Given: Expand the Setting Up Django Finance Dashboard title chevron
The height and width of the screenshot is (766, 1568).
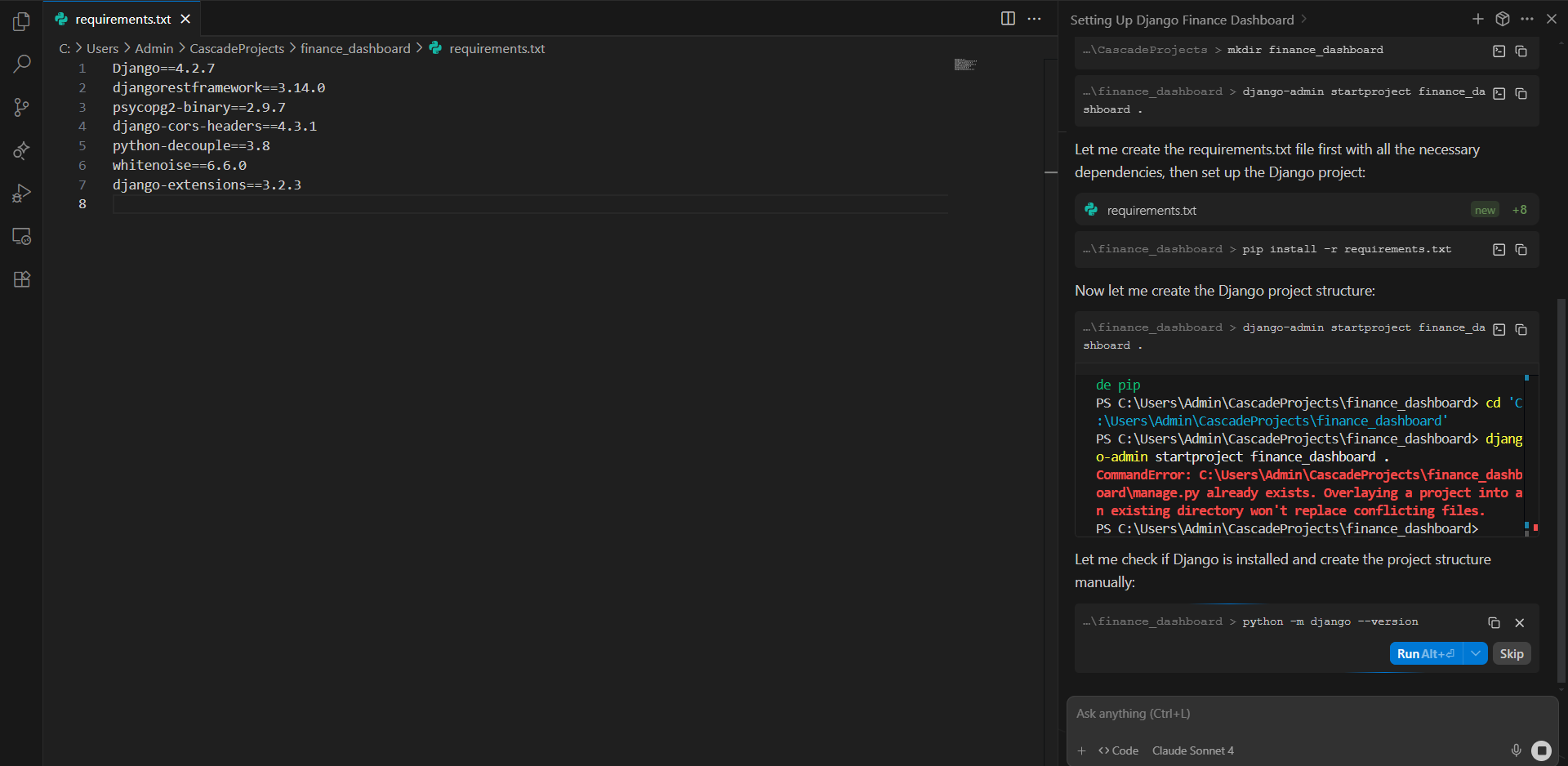Looking at the screenshot, I should (1303, 19).
